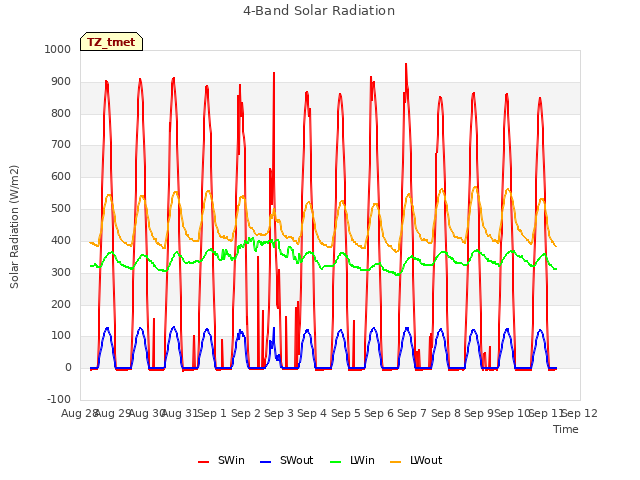Screen dimensions: 640x480
Task: Click the x-axis label Time
Action: point(566,429)
